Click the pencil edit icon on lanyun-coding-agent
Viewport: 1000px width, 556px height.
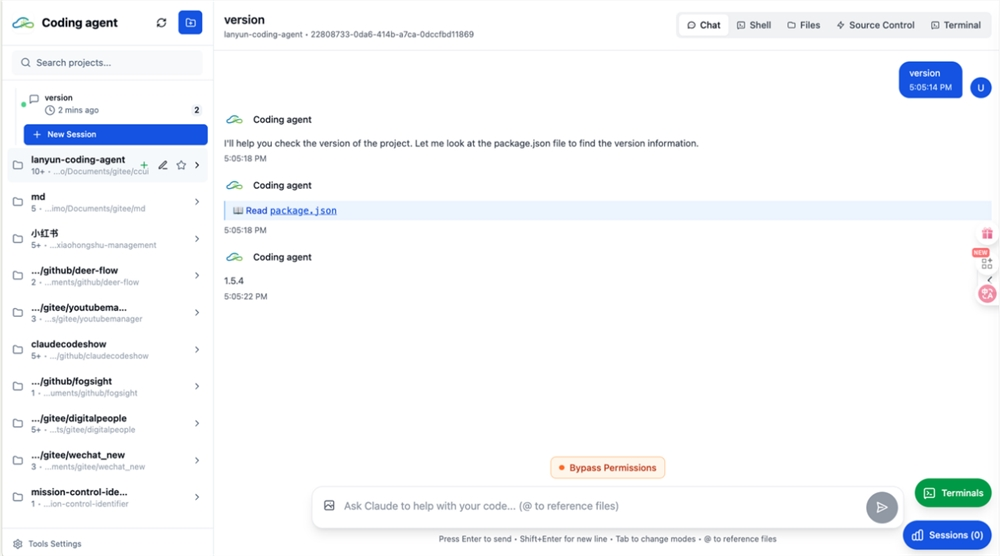click(x=163, y=165)
